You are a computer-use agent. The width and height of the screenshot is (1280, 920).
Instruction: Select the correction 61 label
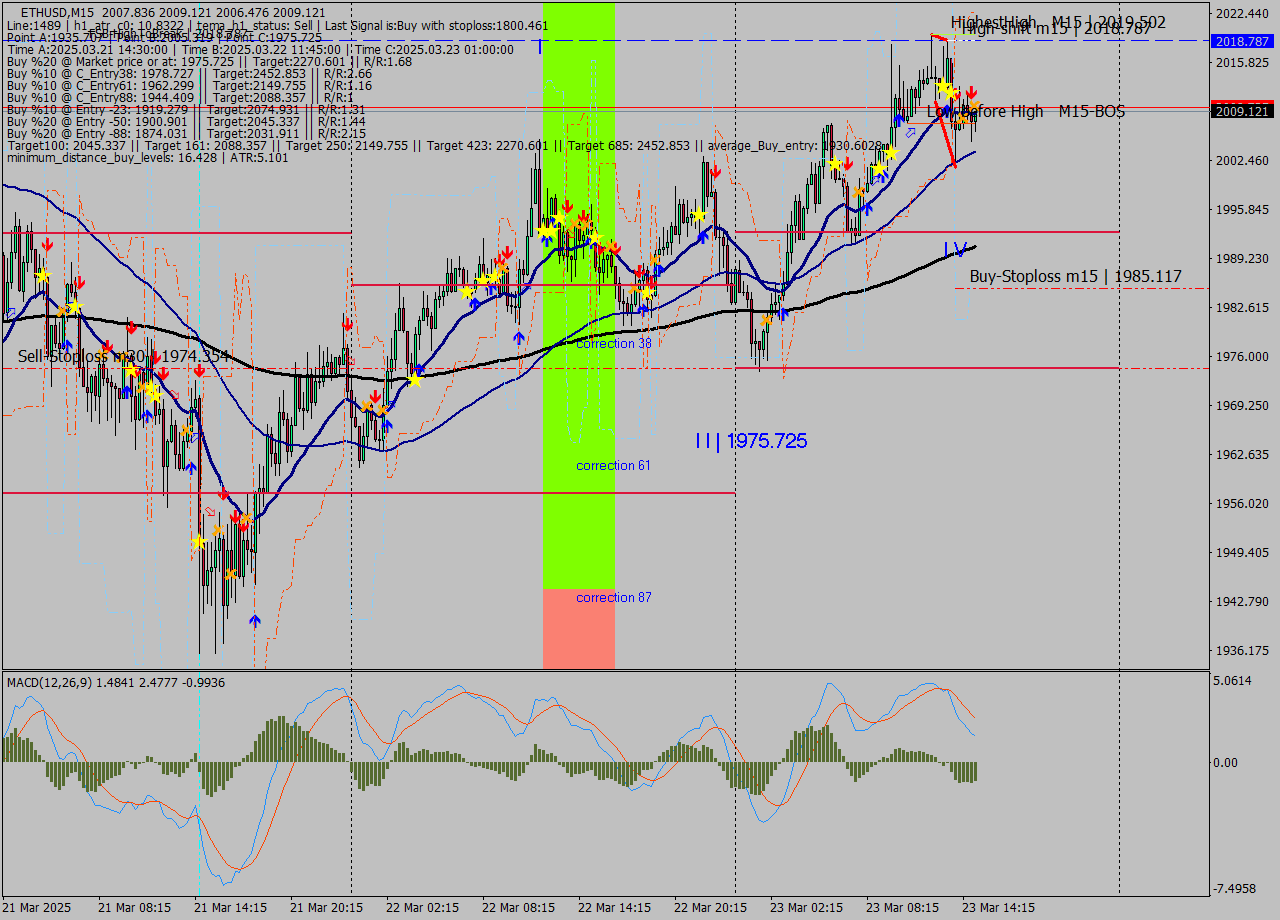point(613,466)
